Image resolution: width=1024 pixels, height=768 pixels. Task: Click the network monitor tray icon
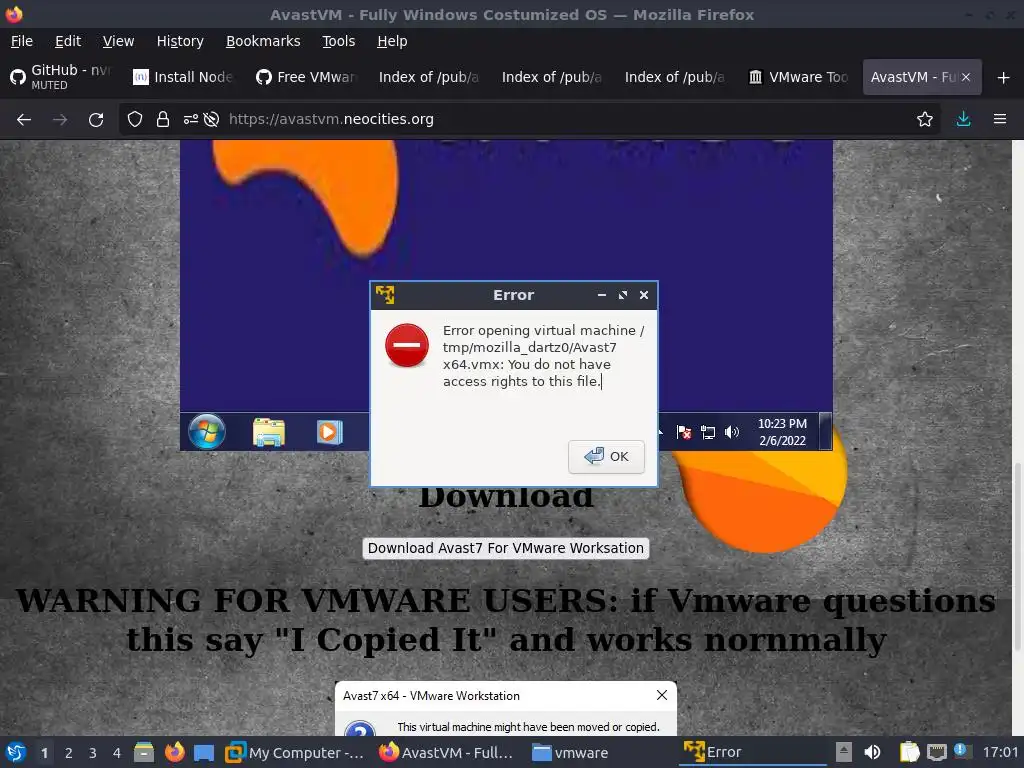tap(936, 752)
